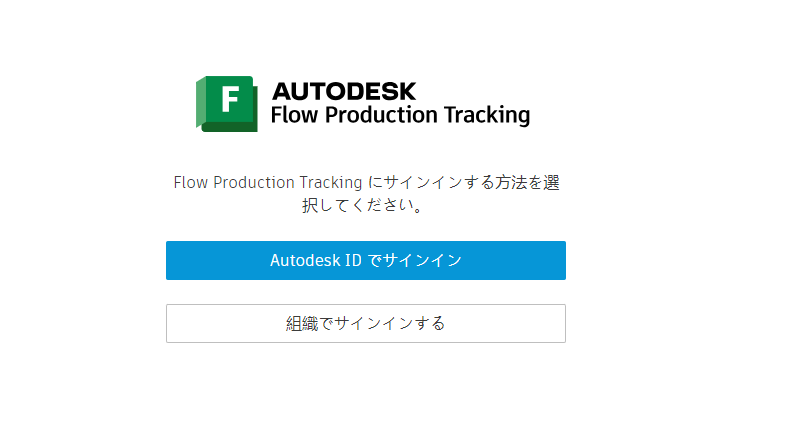The height and width of the screenshot is (434, 785).
Task: Click the sign-in method instruction text
Action: [x=365, y=183]
